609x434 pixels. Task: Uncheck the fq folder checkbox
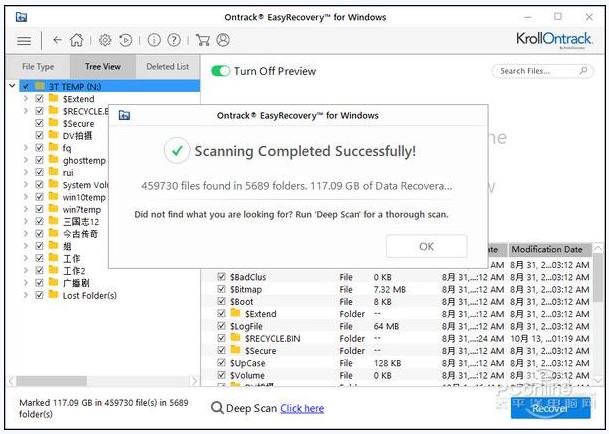pos(39,148)
